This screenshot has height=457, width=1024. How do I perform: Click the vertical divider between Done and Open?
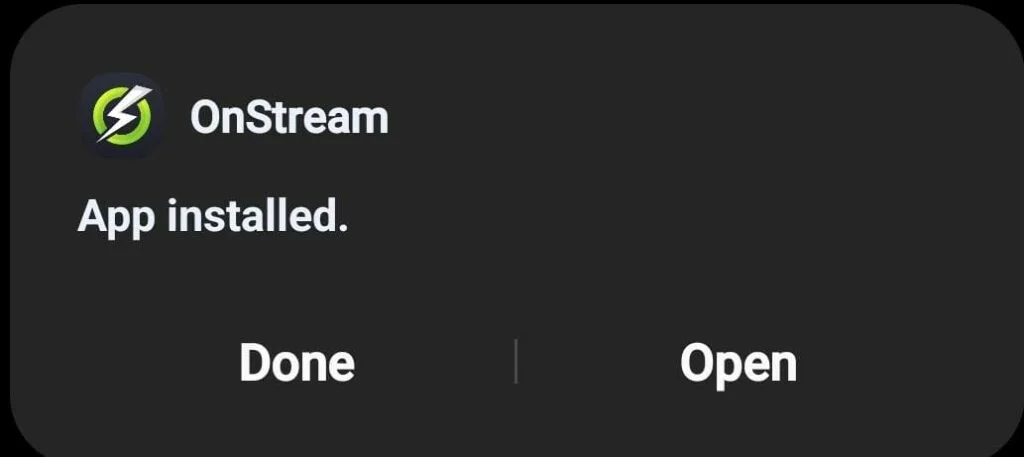516,361
